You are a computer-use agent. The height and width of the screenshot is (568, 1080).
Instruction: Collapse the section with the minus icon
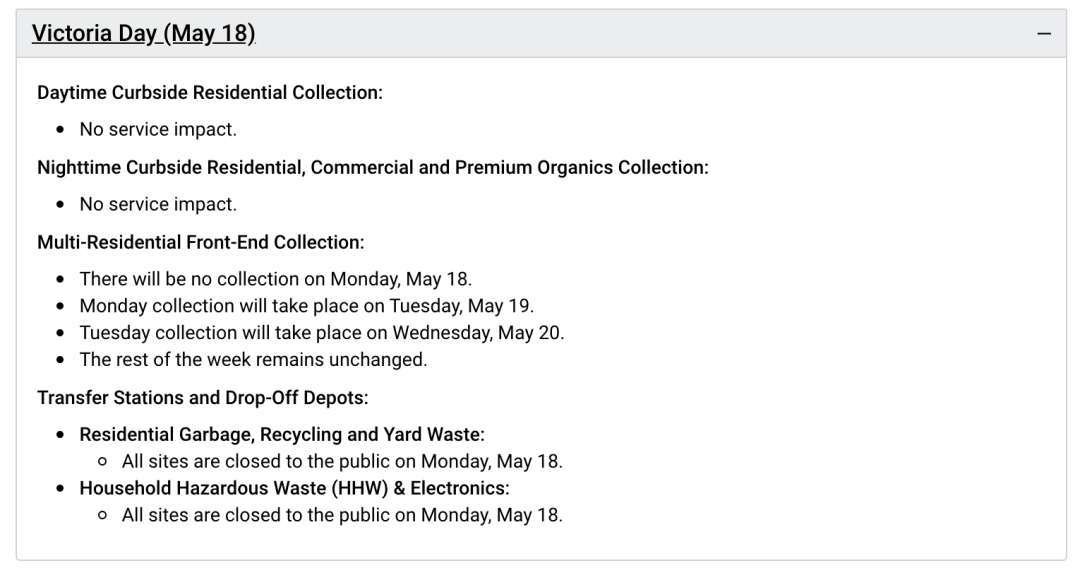tap(1044, 33)
